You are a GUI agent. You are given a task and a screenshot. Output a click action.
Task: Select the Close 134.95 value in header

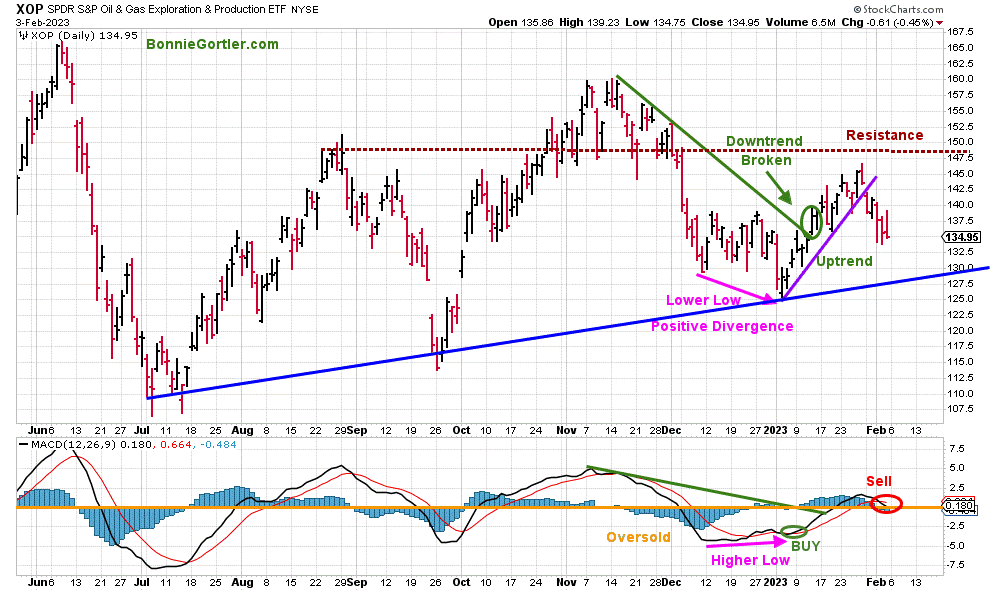pyautogui.click(x=725, y=22)
